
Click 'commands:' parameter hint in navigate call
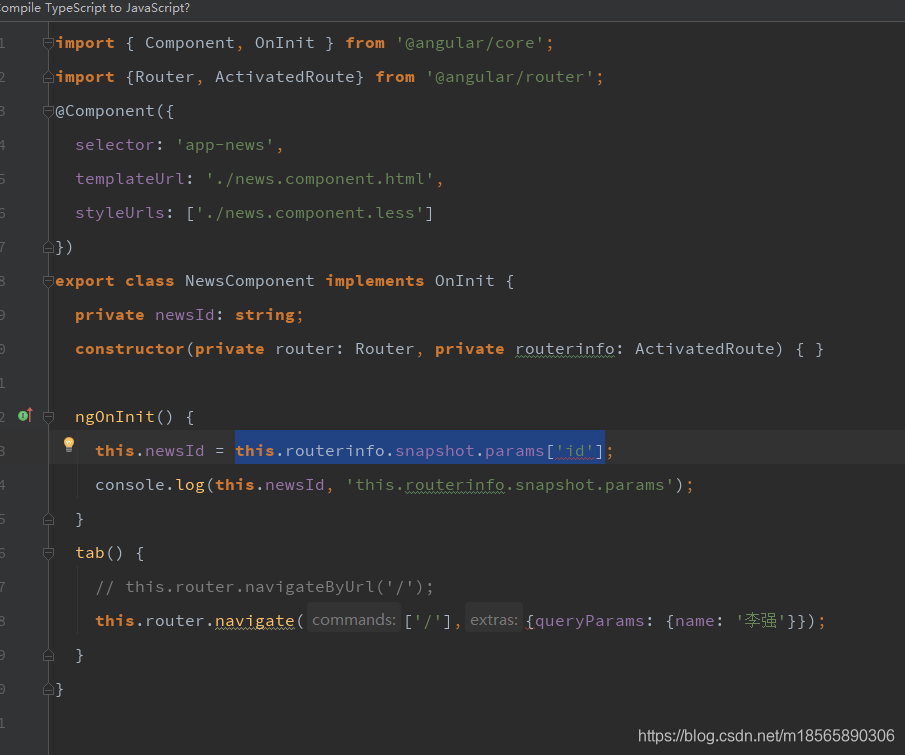(354, 620)
